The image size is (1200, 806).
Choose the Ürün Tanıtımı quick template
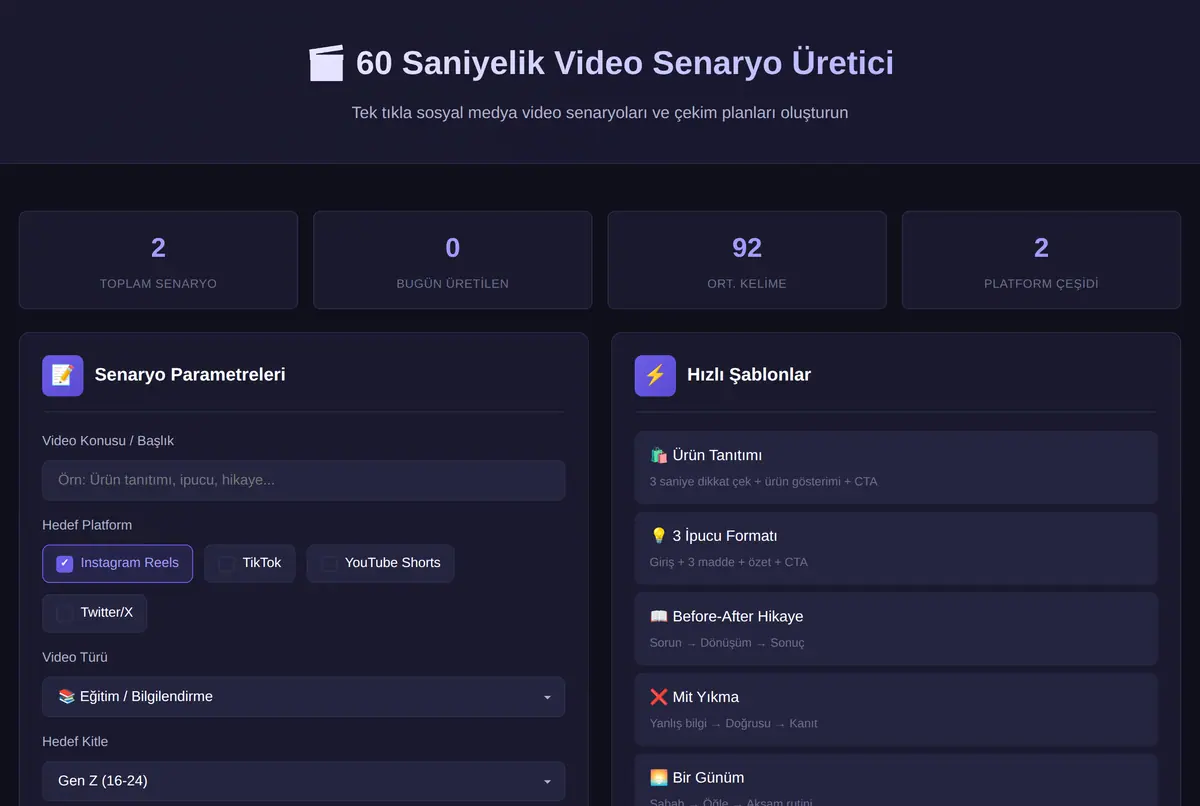[x=896, y=467]
